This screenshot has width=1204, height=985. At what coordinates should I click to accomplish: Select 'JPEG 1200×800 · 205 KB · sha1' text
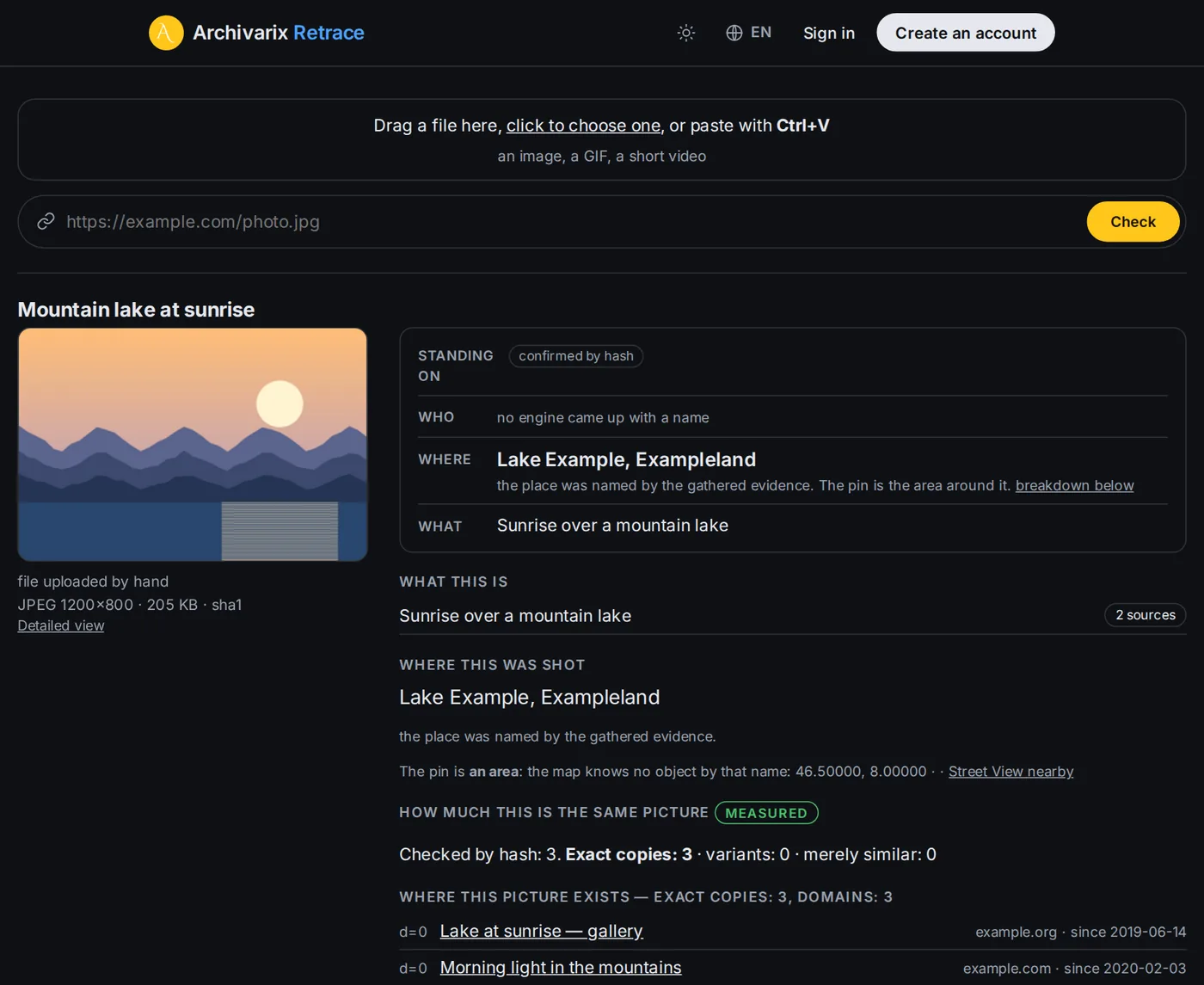pos(130,605)
